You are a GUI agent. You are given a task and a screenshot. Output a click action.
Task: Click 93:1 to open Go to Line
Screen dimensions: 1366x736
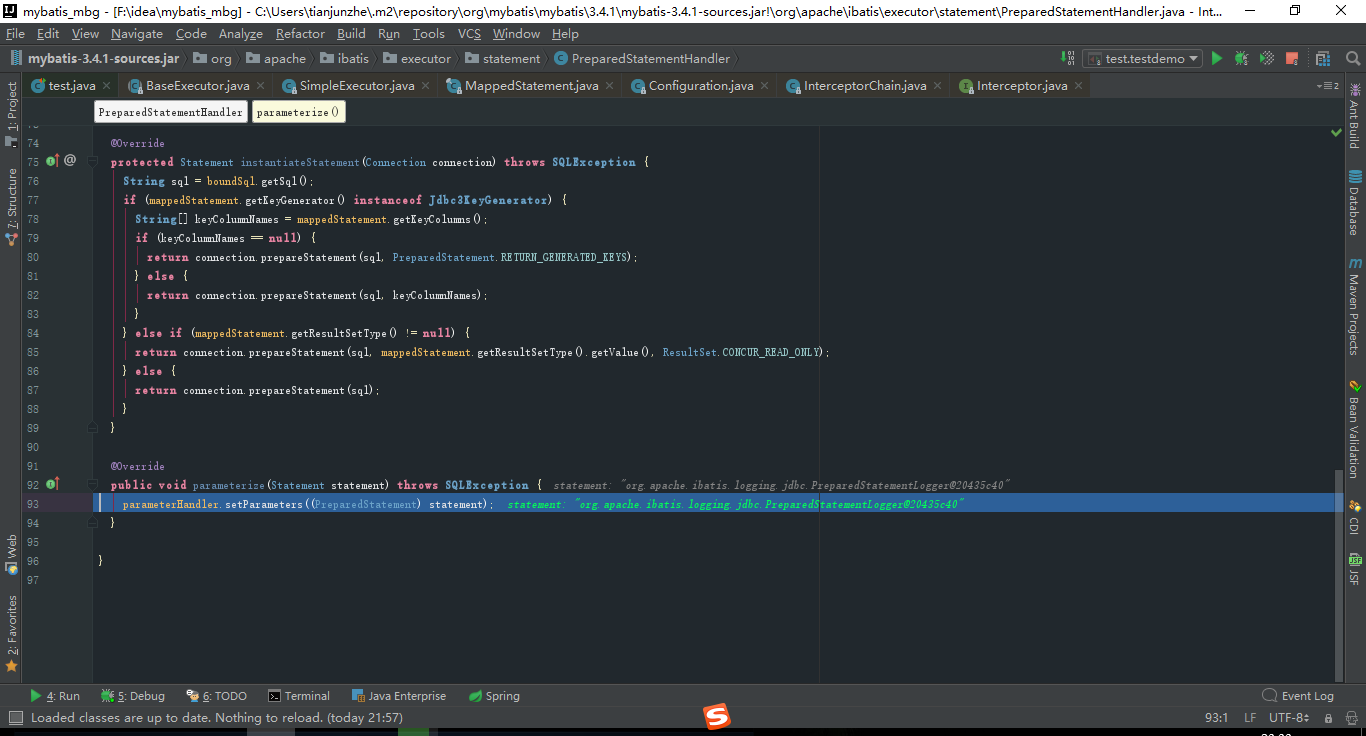click(x=1214, y=717)
